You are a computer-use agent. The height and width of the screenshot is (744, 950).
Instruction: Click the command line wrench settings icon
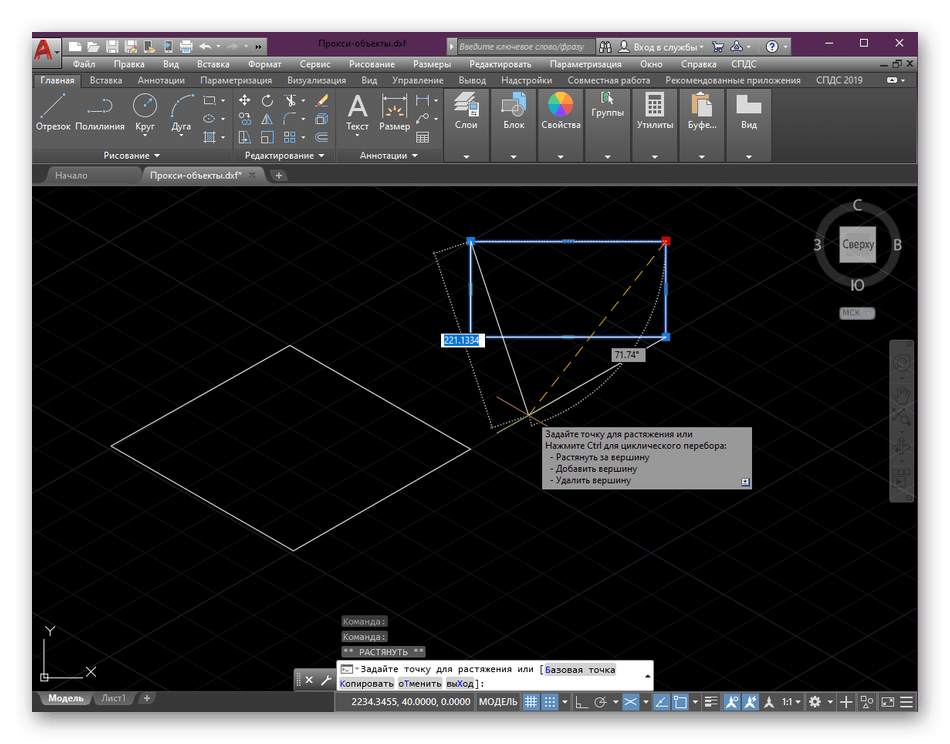pos(326,680)
